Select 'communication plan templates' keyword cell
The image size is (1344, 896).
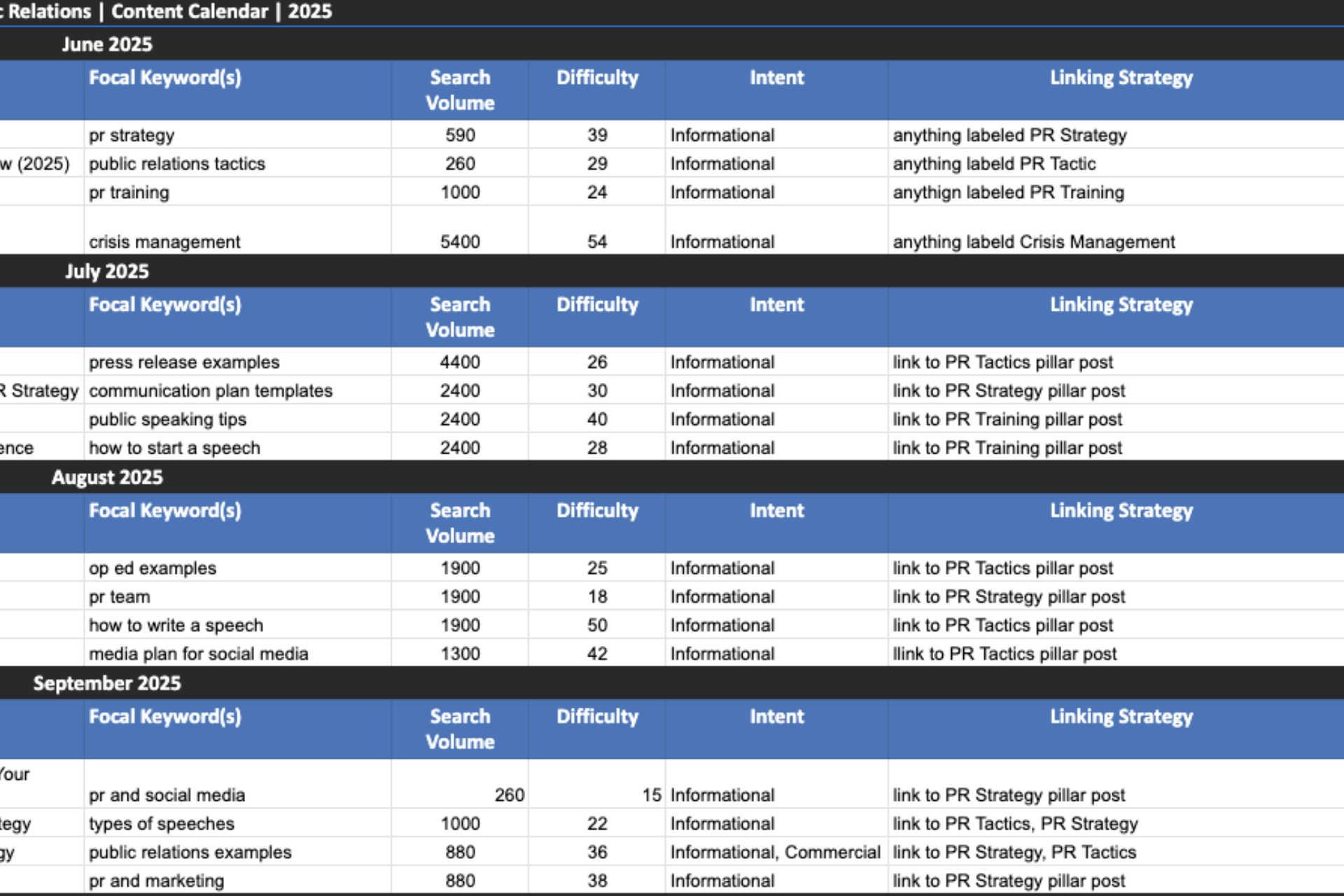click(211, 391)
